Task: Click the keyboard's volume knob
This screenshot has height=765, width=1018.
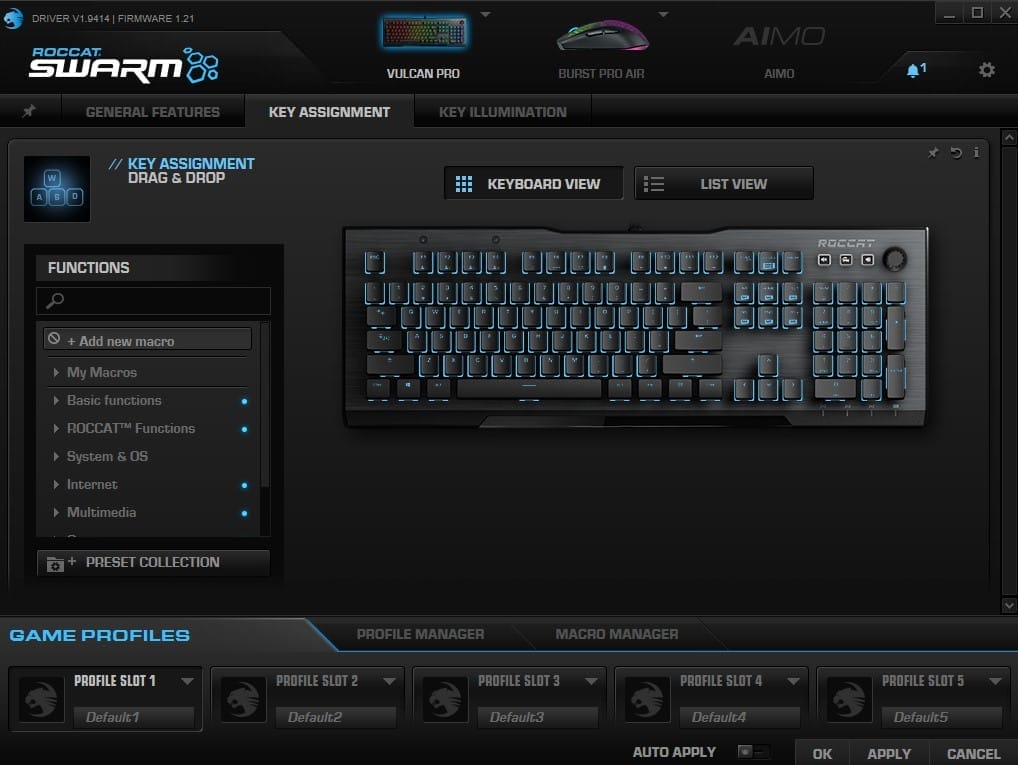Action: [893, 258]
